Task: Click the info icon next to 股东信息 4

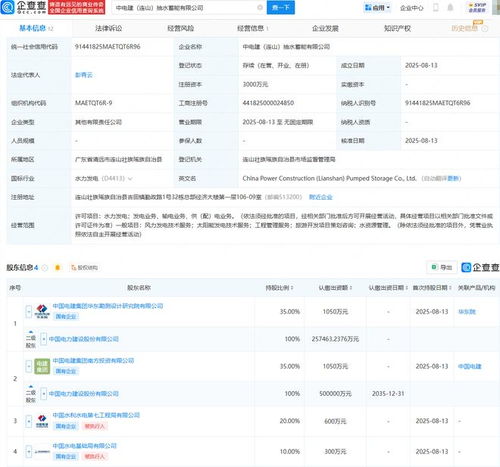Action: [45, 267]
